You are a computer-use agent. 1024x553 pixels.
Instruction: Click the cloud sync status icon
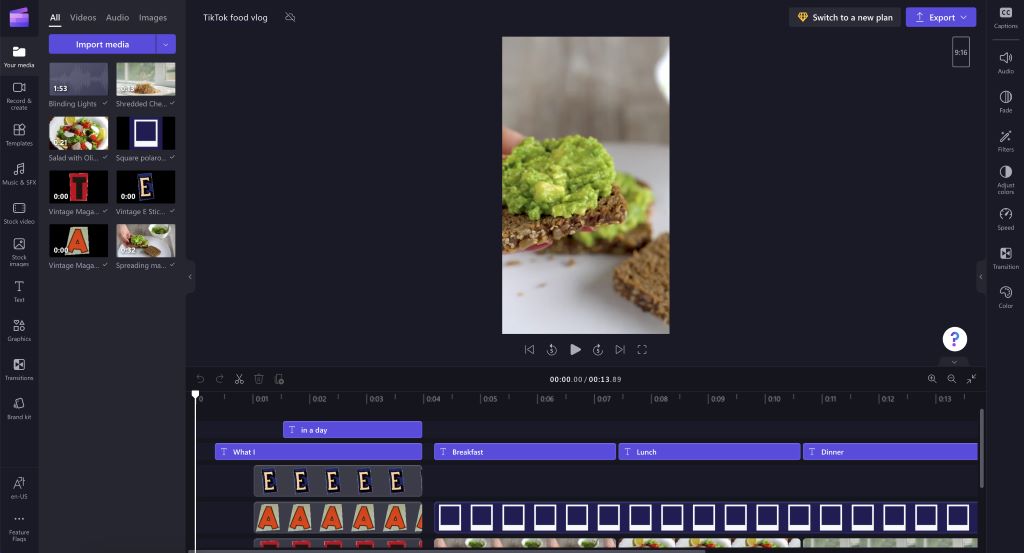(x=291, y=17)
